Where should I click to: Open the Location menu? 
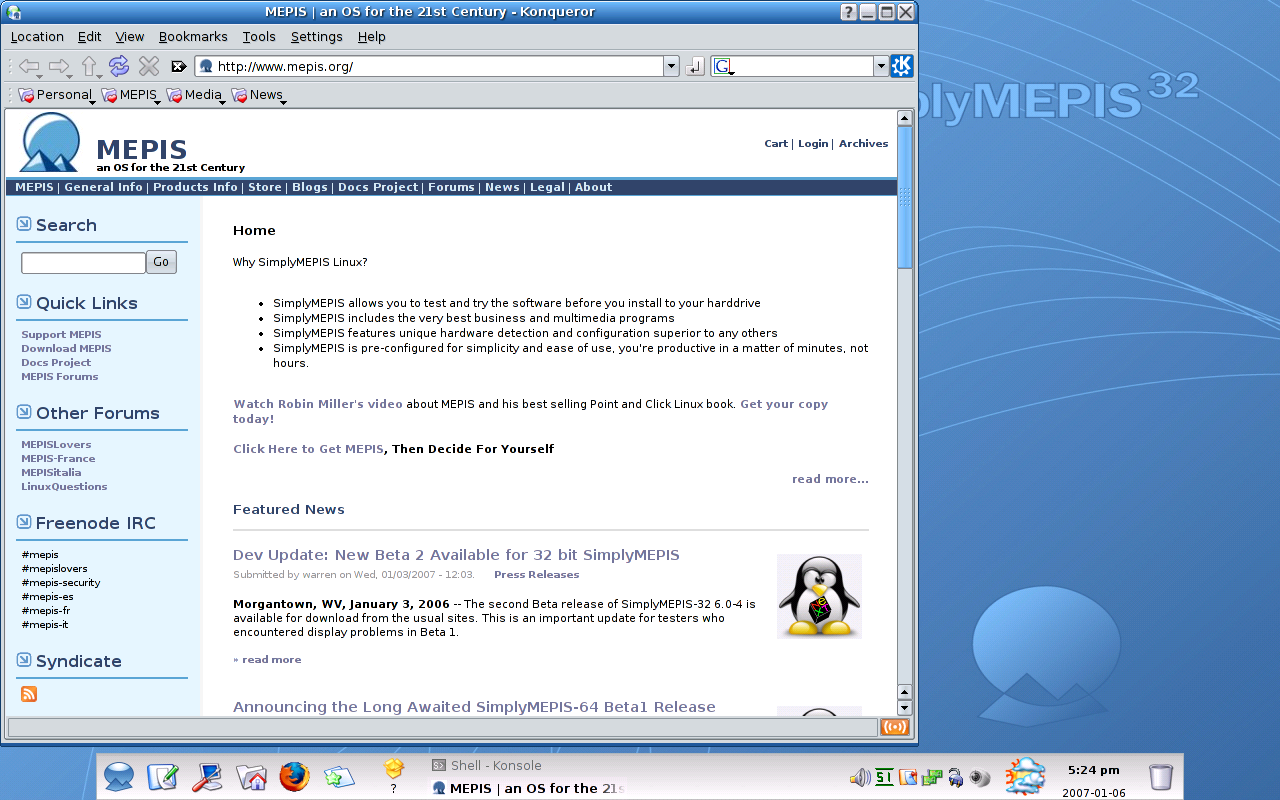(37, 37)
